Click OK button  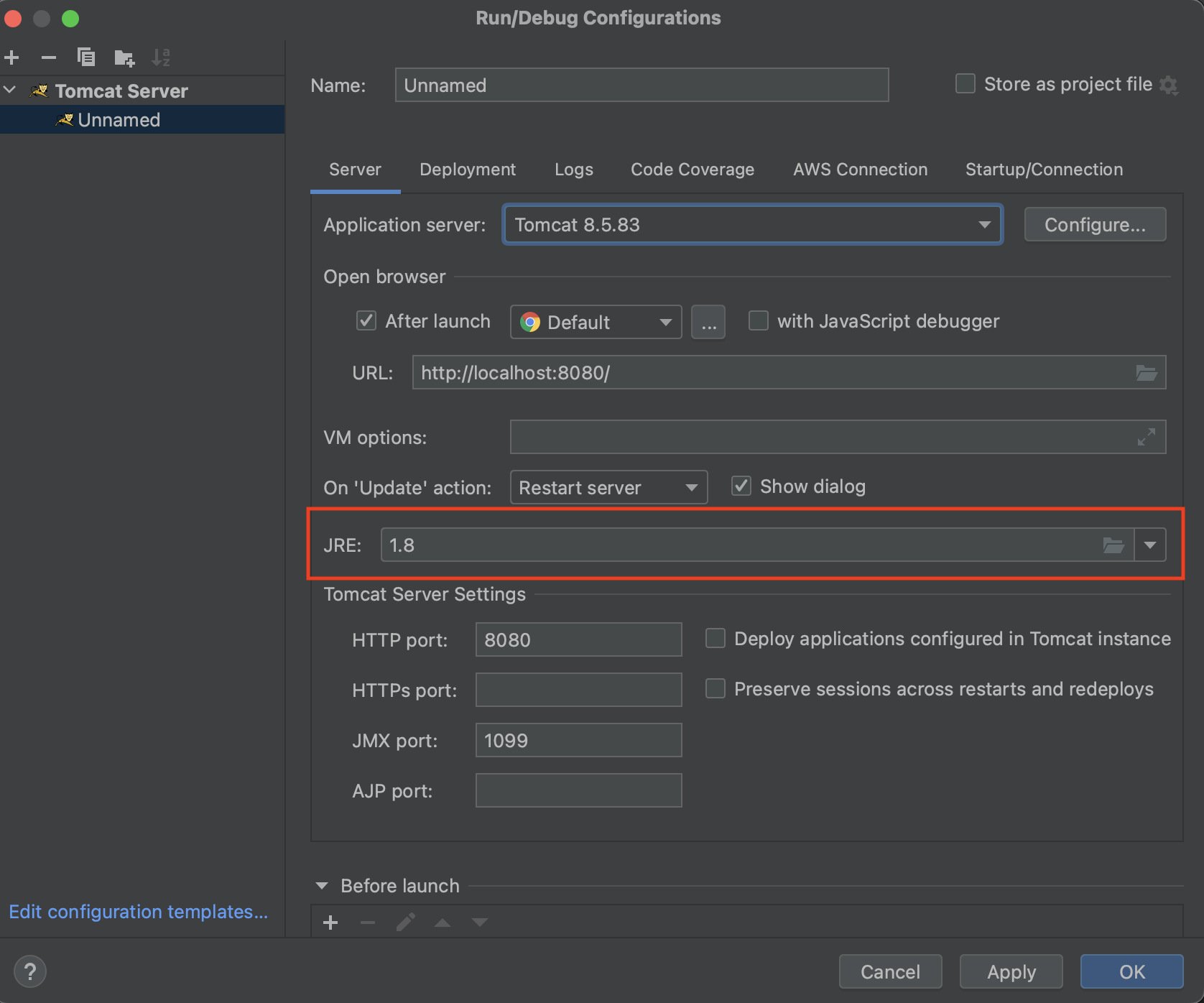click(x=1132, y=972)
